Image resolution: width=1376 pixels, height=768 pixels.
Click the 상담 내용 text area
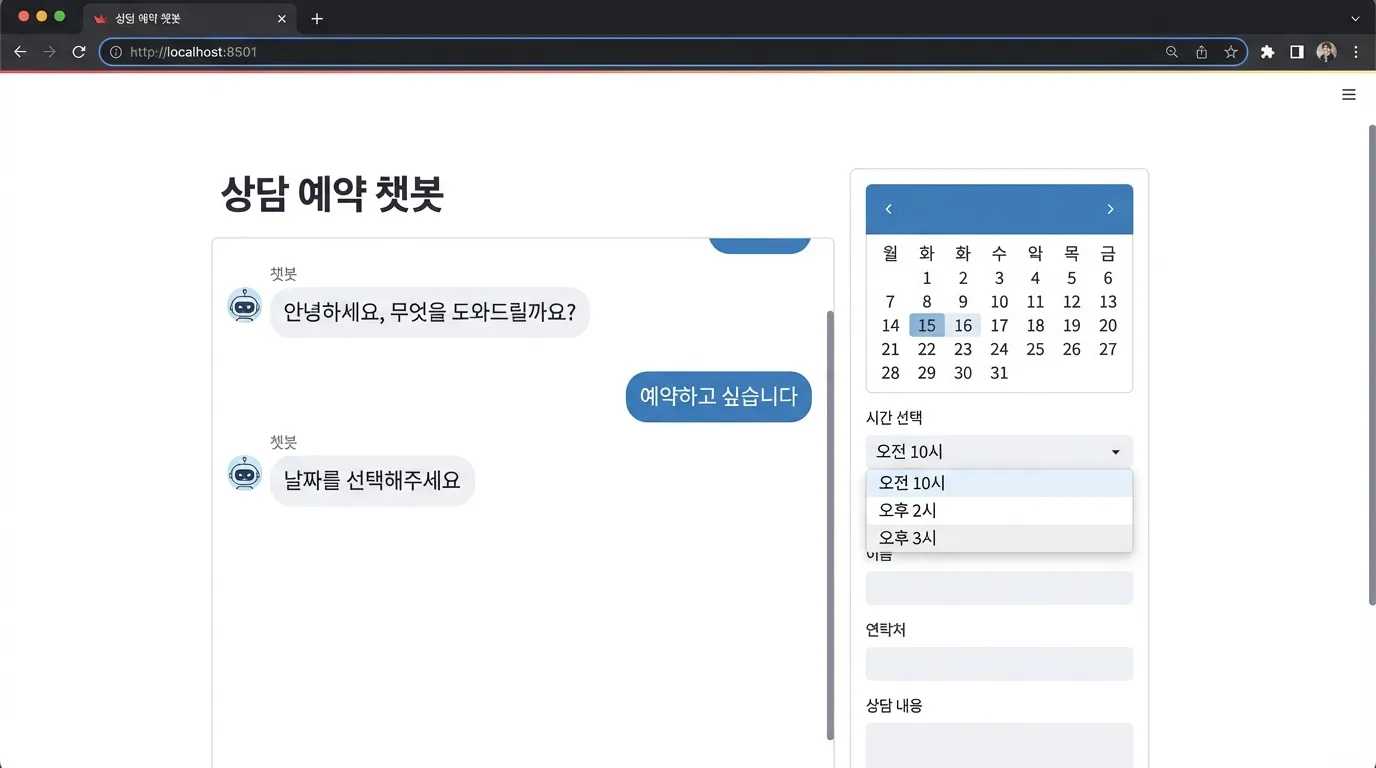(x=999, y=748)
